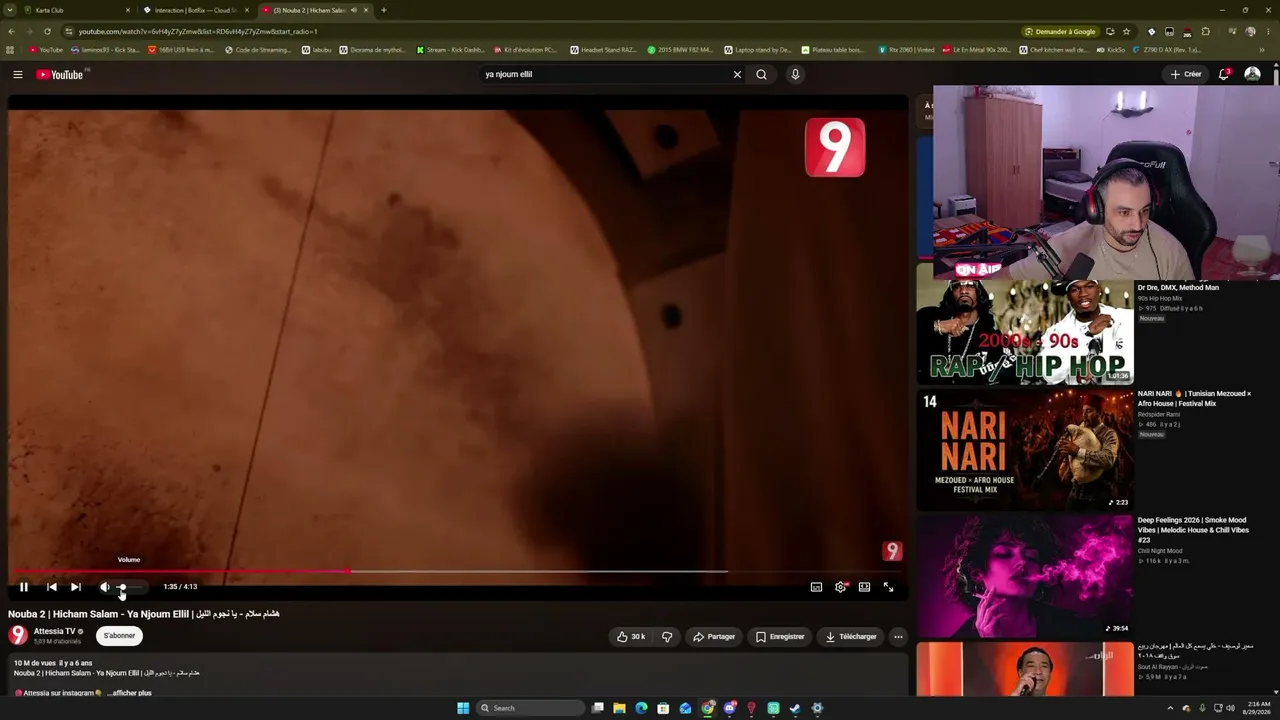Image resolution: width=1280 pixels, height=720 pixels.
Task: Skip to the next video
Action: pos(76,587)
